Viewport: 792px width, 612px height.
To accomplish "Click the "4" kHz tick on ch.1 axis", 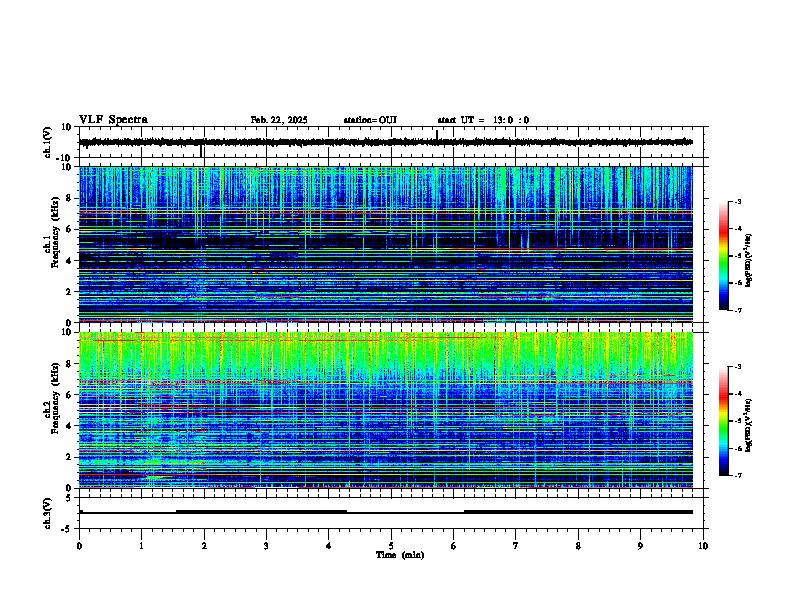I will click(70, 261).
